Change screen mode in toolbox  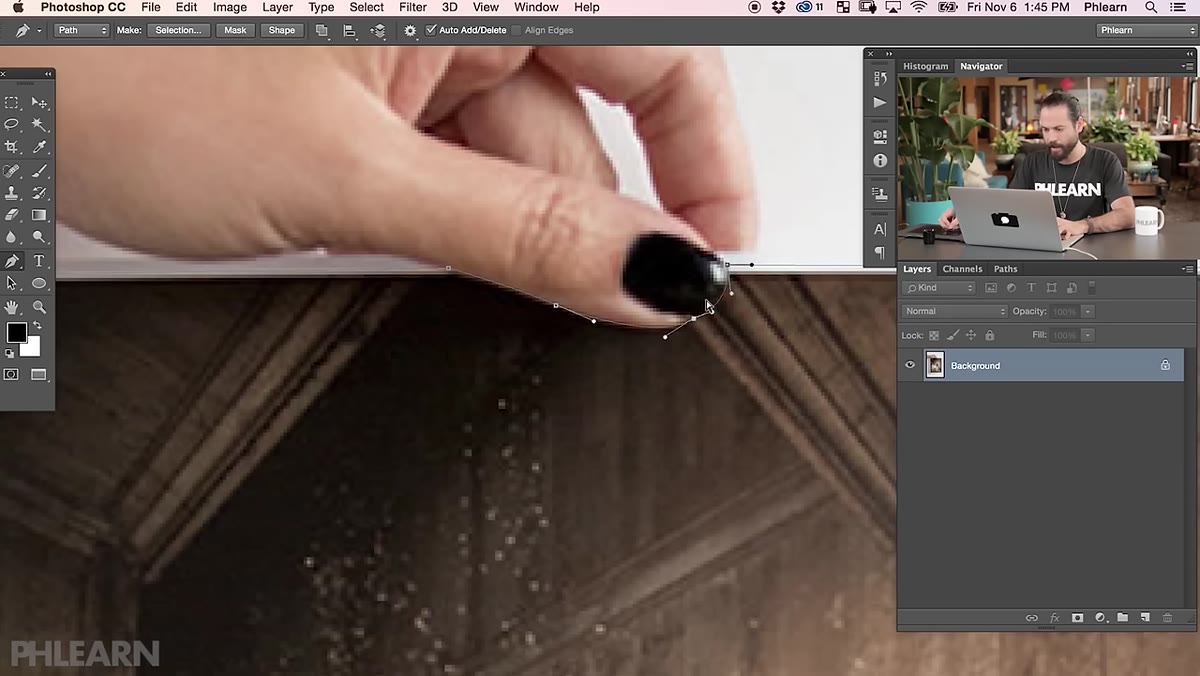[x=39, y=374]
